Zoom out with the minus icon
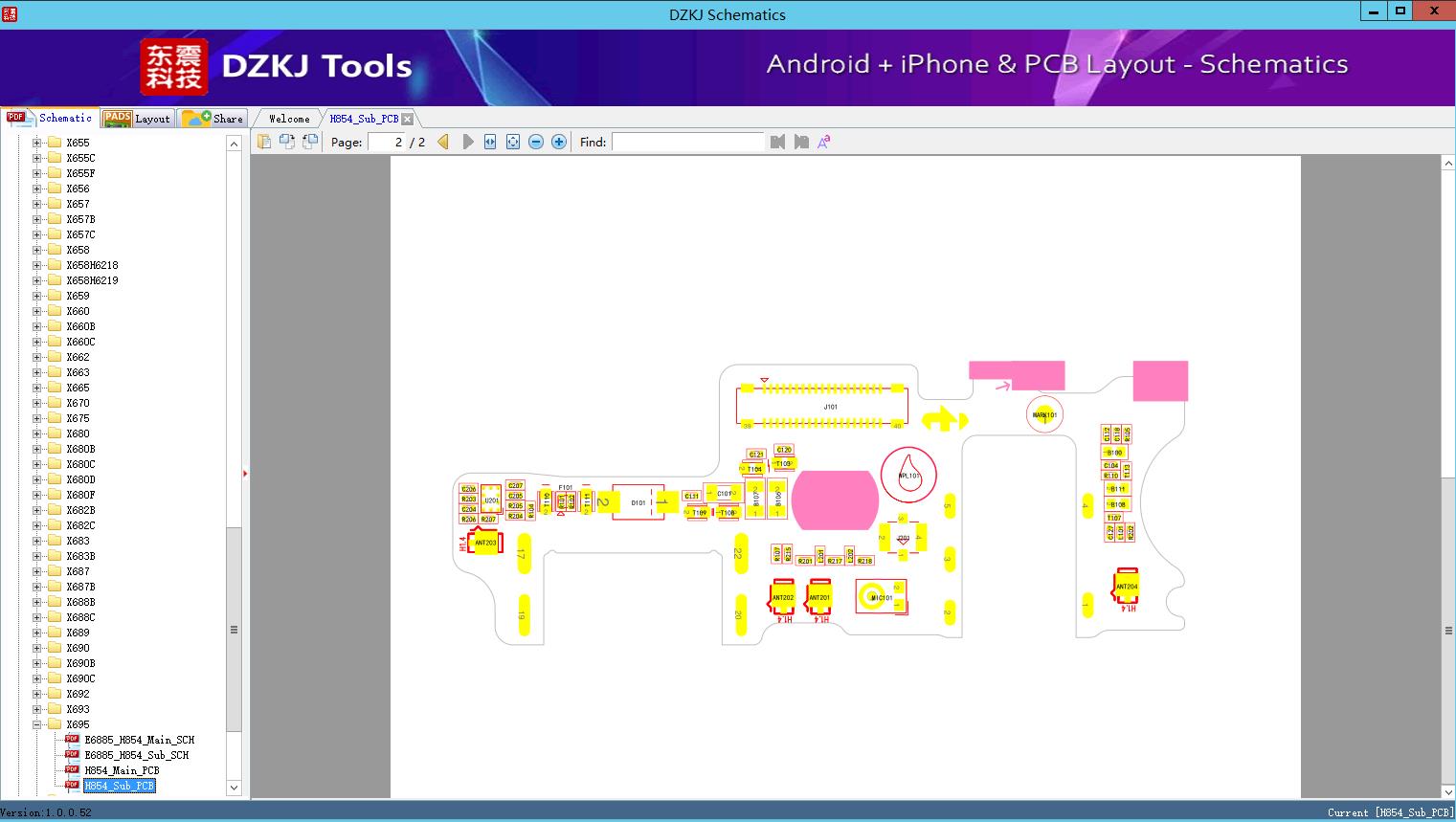 [x=536, y=142]
